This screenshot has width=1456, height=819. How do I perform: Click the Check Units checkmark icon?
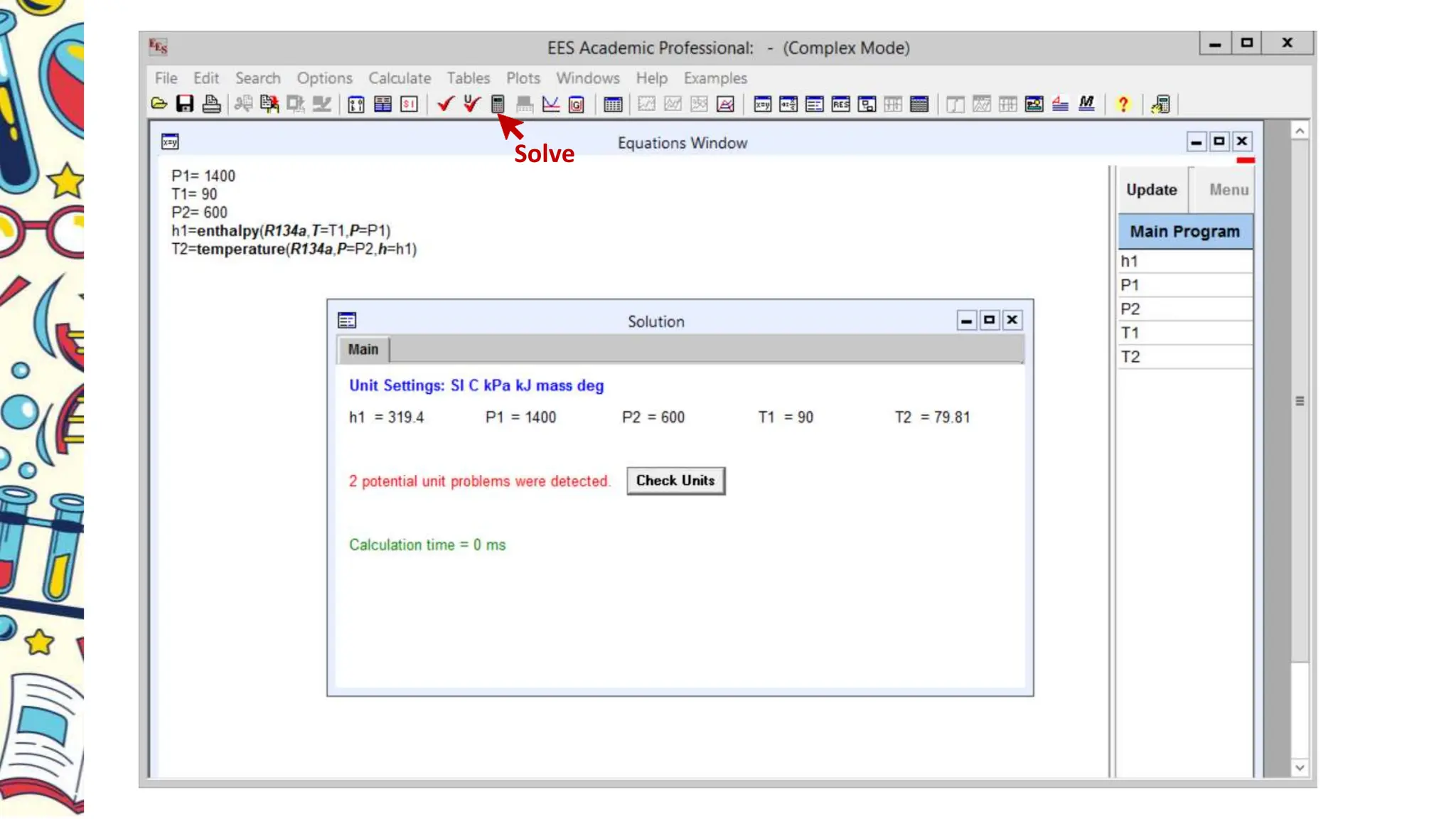pyautogui.click(x=471, y=105)
